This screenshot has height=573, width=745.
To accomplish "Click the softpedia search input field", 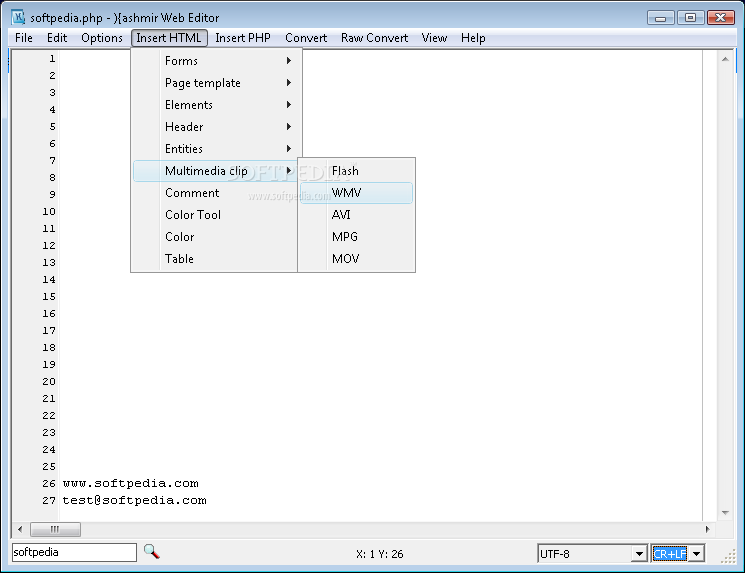I will pyautogui.click(x=74, y=552).
